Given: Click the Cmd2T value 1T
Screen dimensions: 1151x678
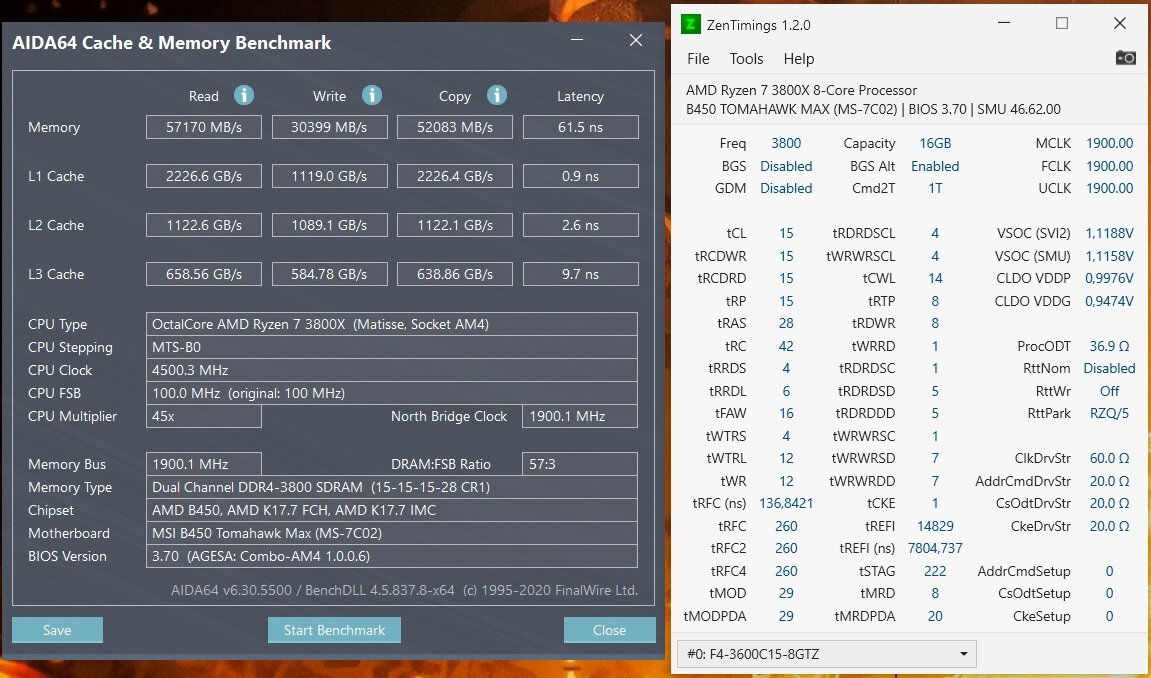Looking at the screenshot, I should point(935,188).
